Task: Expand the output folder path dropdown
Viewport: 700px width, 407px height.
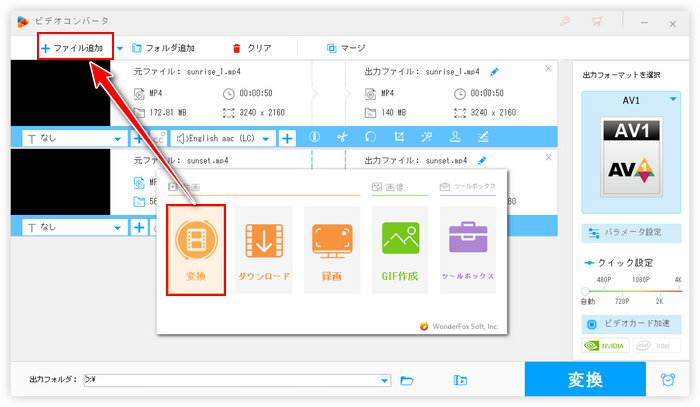Action: pos(384,380)
